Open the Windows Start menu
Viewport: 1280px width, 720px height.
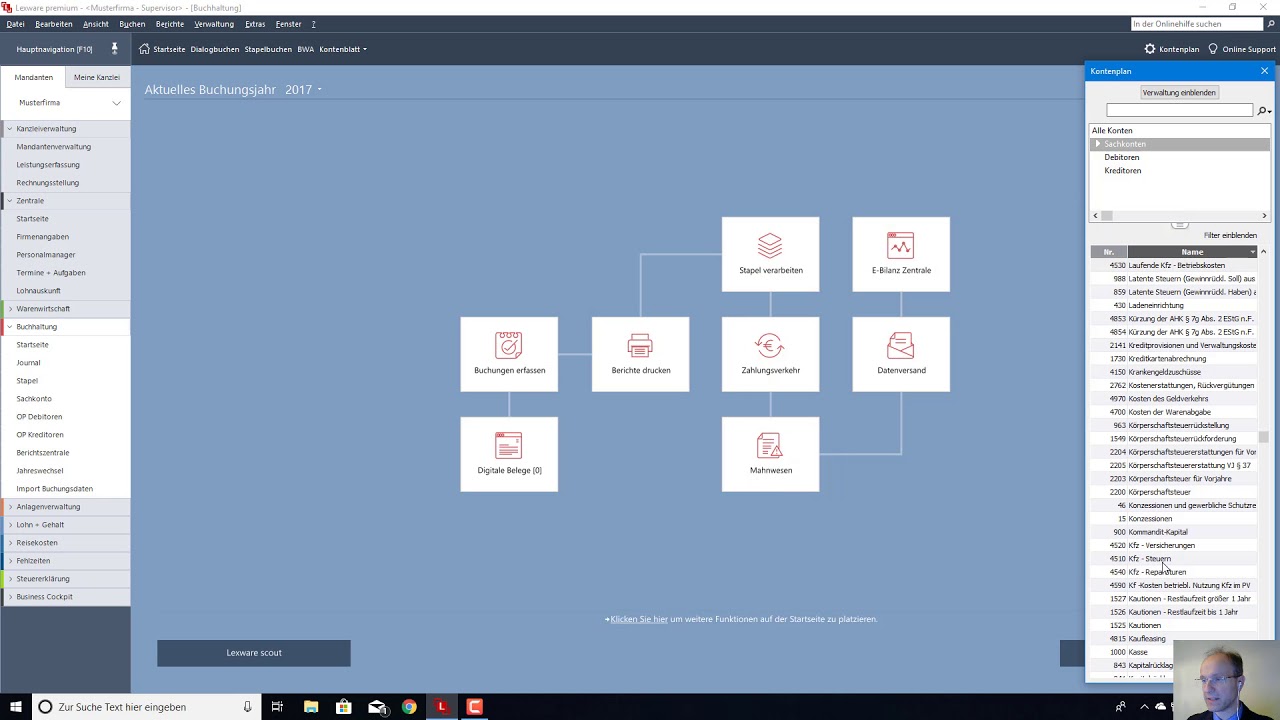point(15,707)
